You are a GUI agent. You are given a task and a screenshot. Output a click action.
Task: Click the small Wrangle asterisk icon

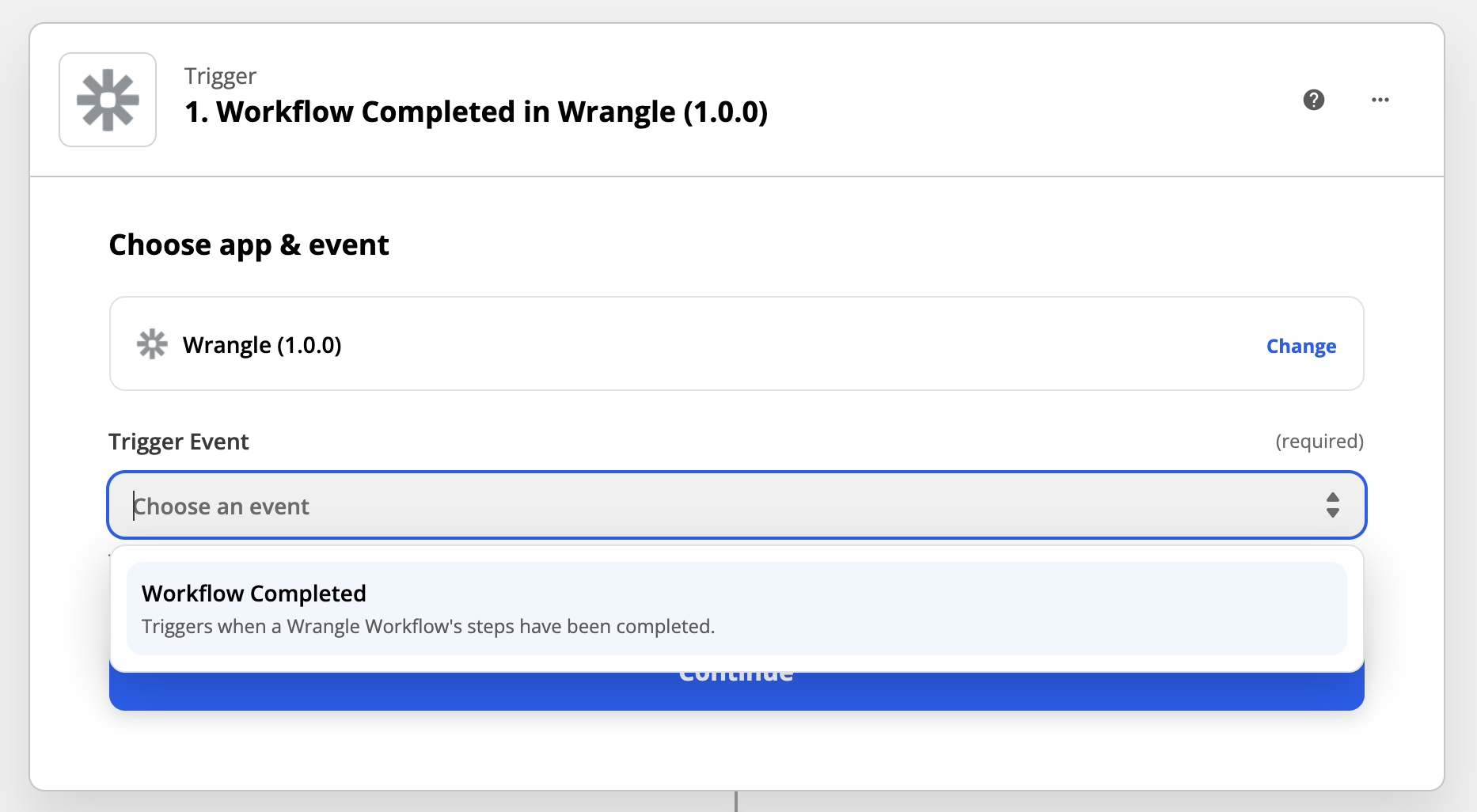point(152,344)
